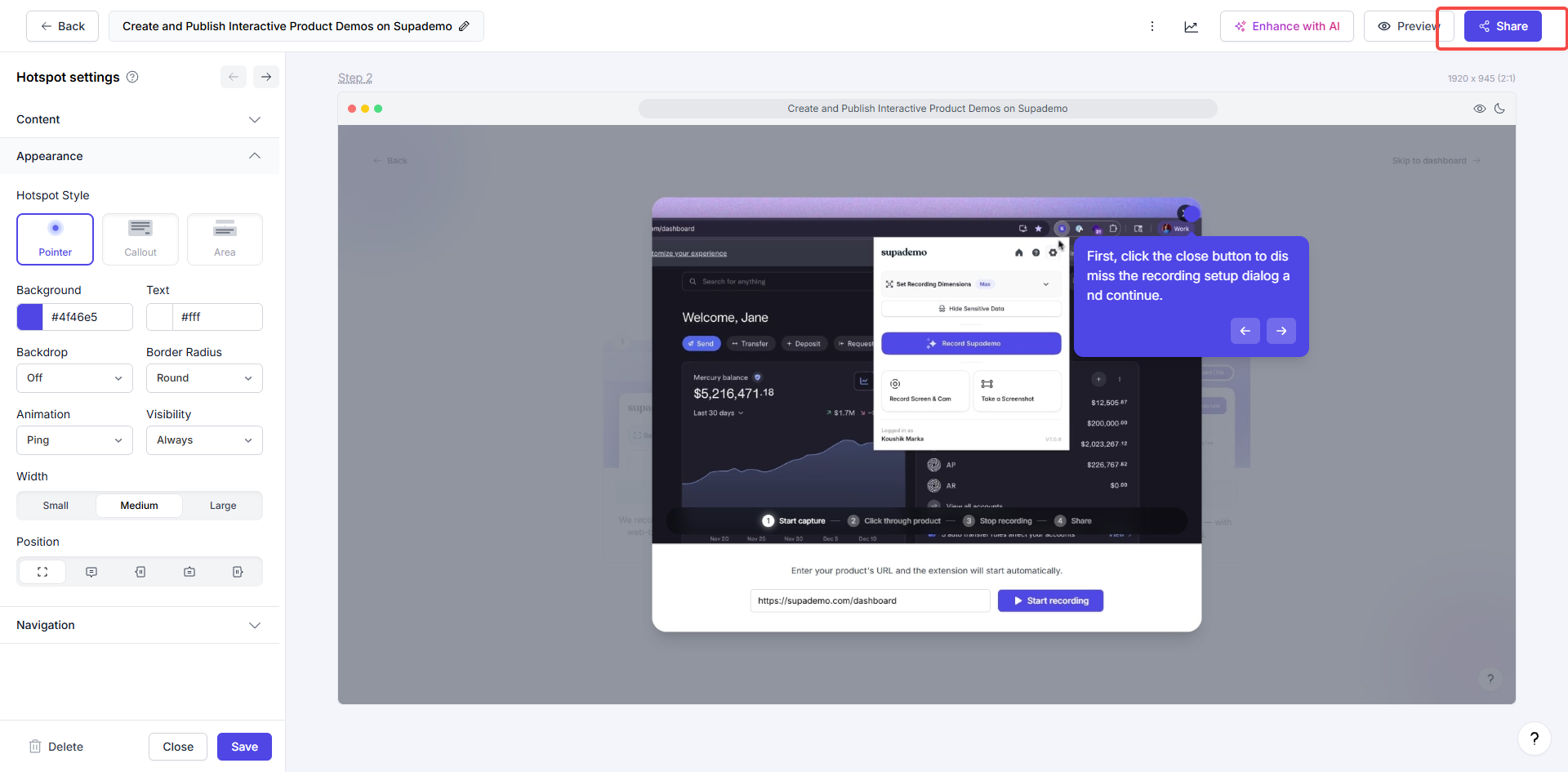Expand the Navigation section
Screen dimensions: 1568x772
coord(139,625)
